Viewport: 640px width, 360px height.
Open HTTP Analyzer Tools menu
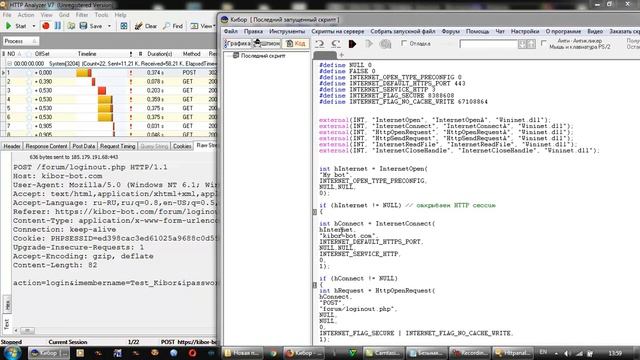[101, 15]
